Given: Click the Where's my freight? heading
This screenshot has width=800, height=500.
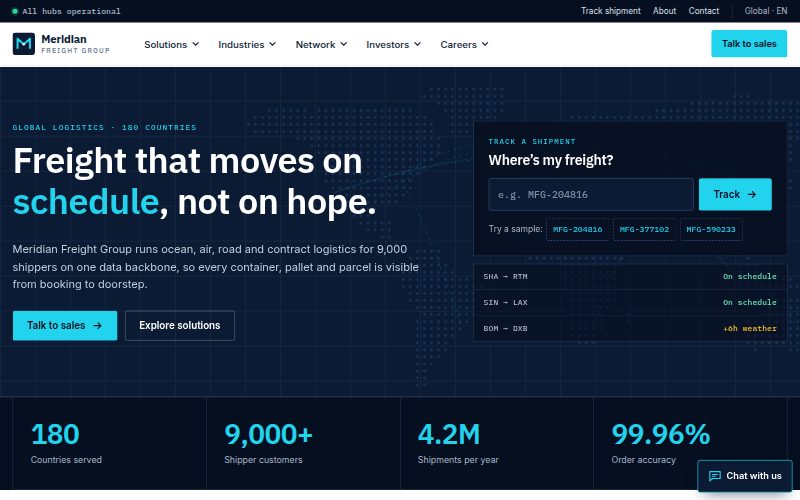Looking at the screenshot, I should (551, 160).
